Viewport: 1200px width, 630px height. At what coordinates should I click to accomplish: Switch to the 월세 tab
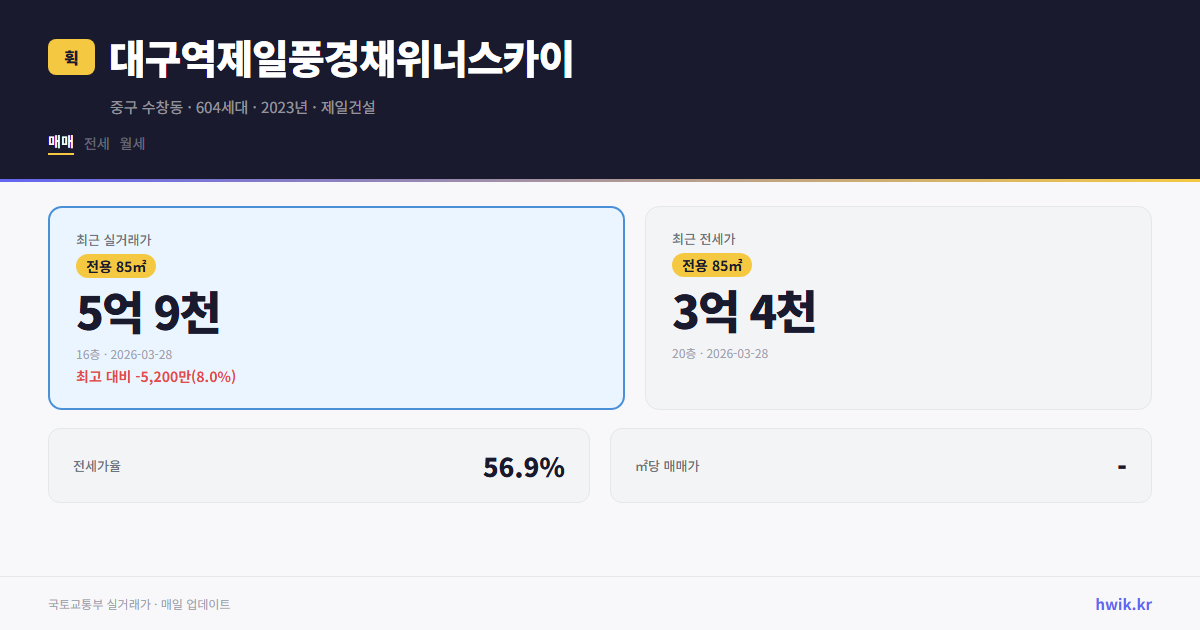pyautogui.click(x=131, y=143)
